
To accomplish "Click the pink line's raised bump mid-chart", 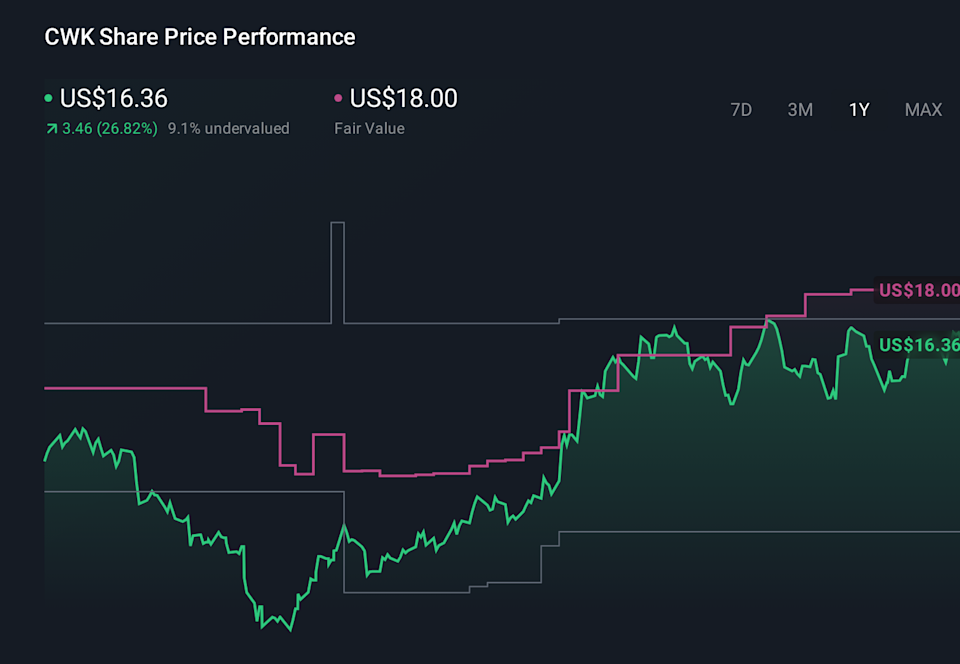I will (x=328, y=435).
